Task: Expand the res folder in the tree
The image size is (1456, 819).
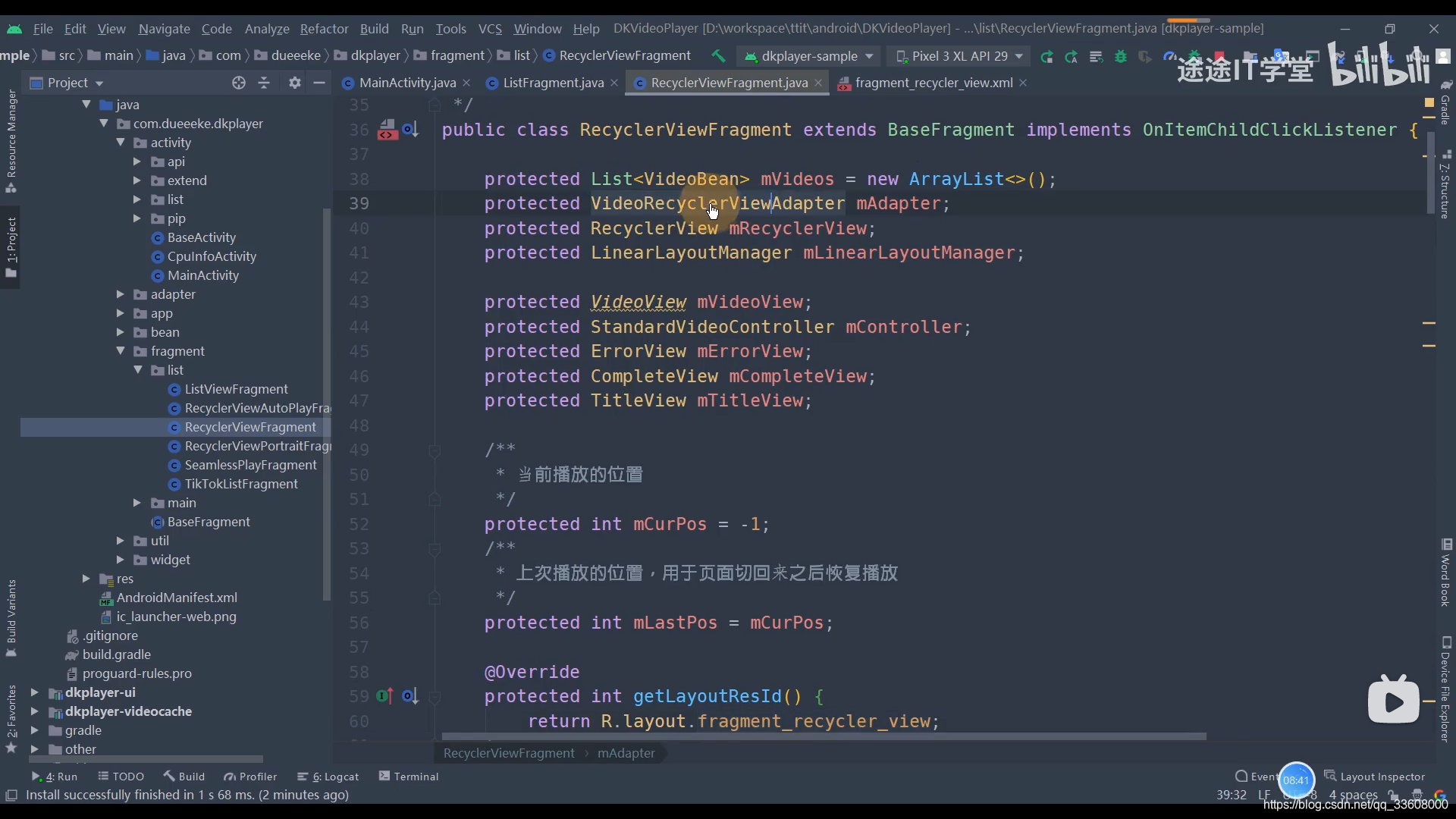Action: (86, 578)
